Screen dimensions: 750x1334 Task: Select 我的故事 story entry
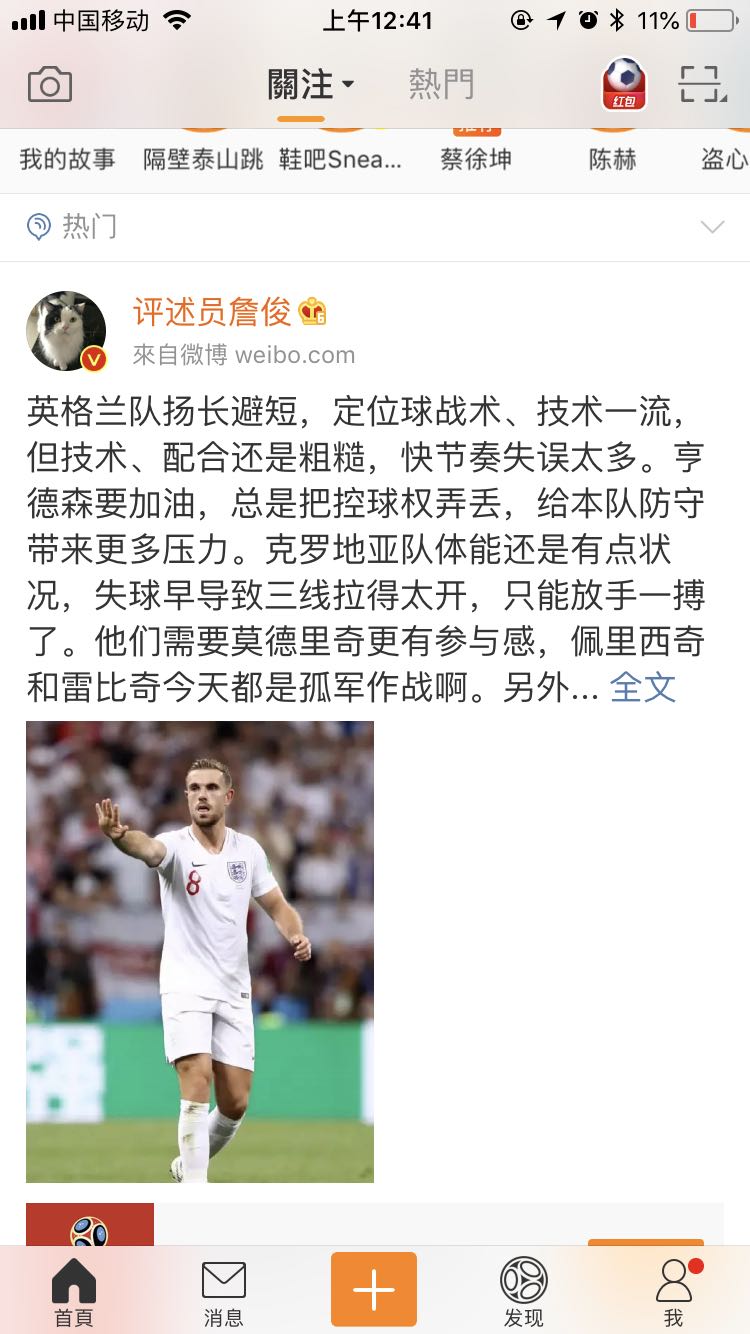click(x=67, y=159)
